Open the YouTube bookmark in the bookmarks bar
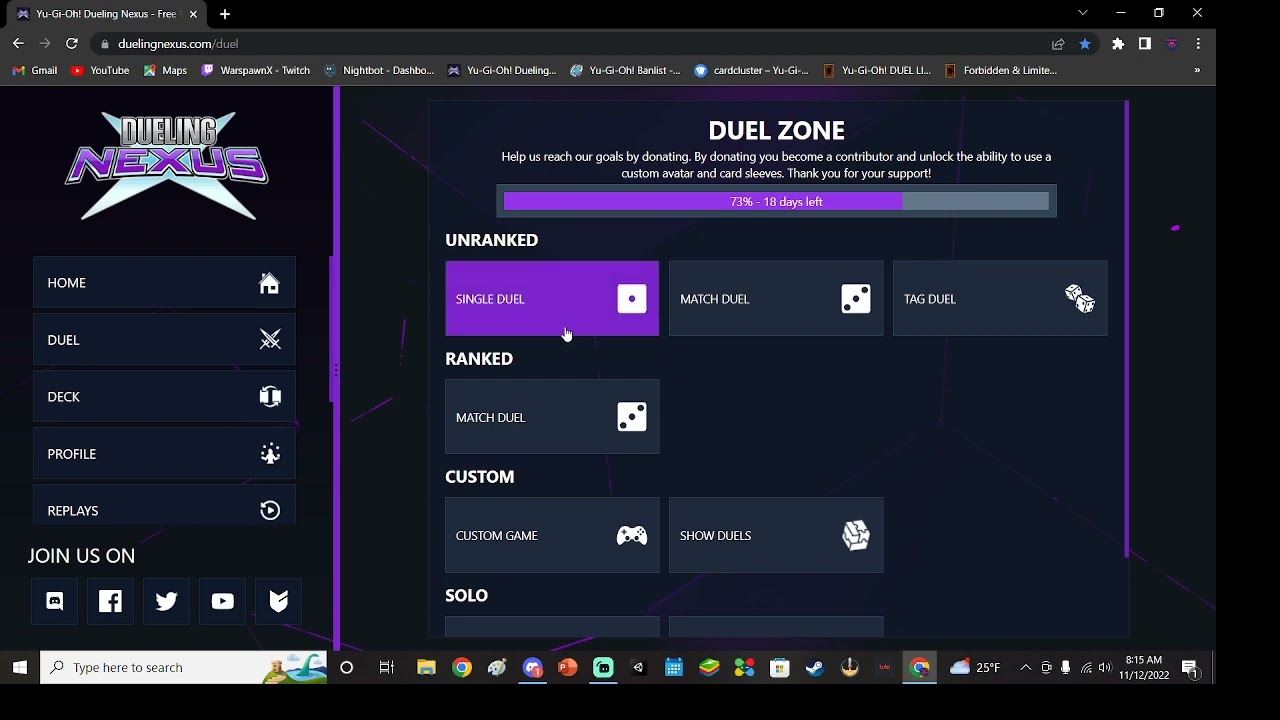 click(100, 71)
